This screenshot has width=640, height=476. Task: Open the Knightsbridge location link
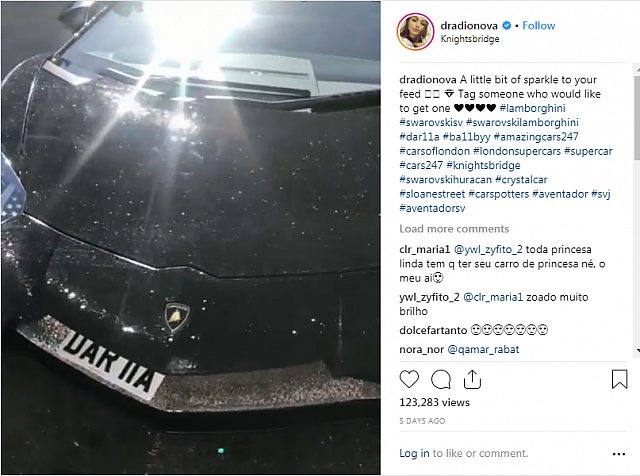[x=470, y=39]
